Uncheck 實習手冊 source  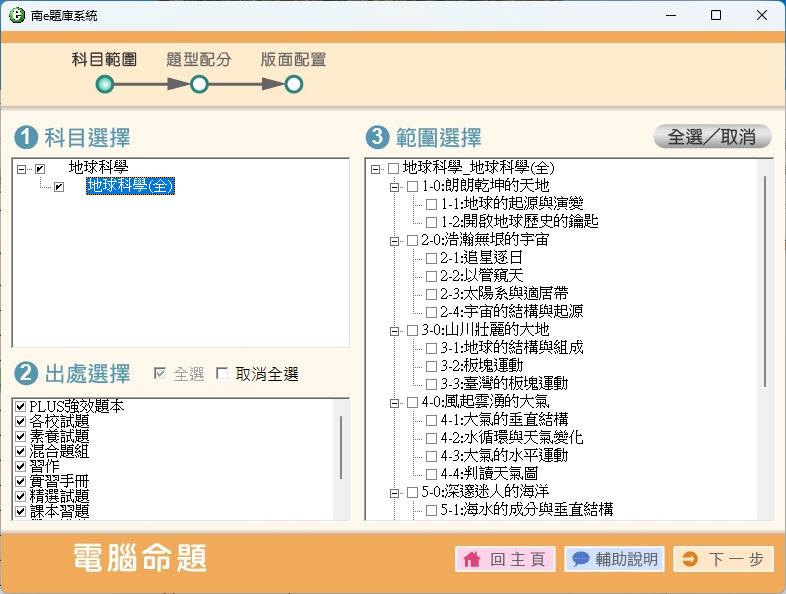(21, 481)
